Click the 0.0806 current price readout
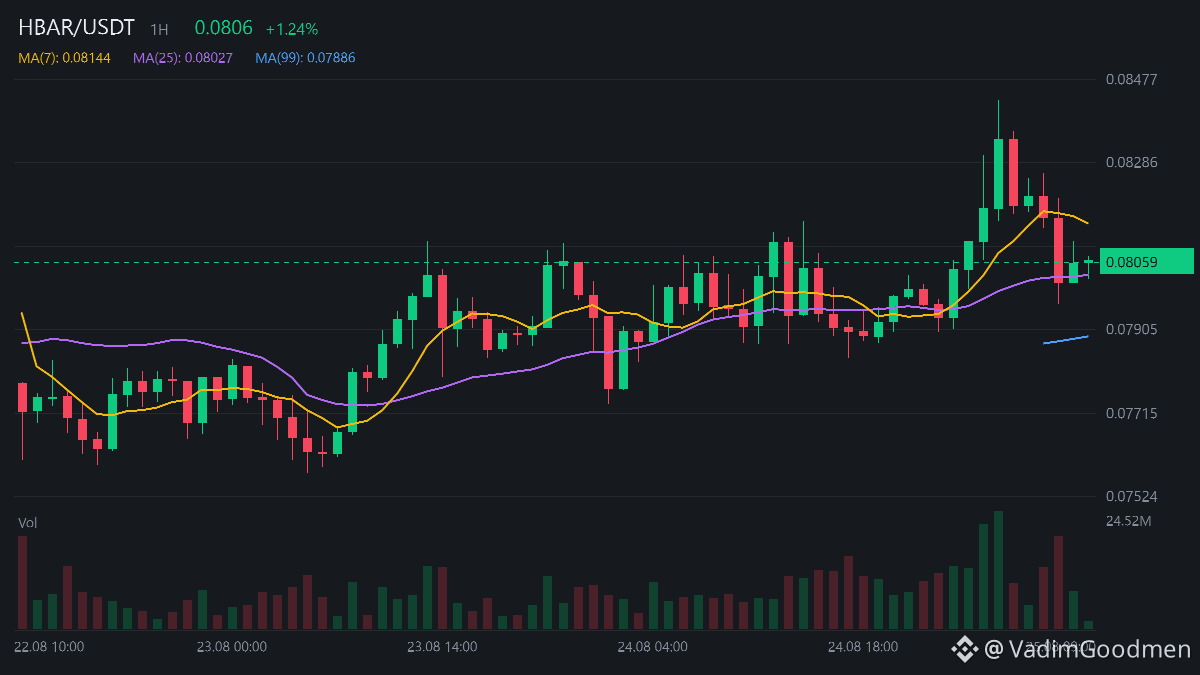The height and width of the screenshot is (675, 1200). (x=223, y=28)
